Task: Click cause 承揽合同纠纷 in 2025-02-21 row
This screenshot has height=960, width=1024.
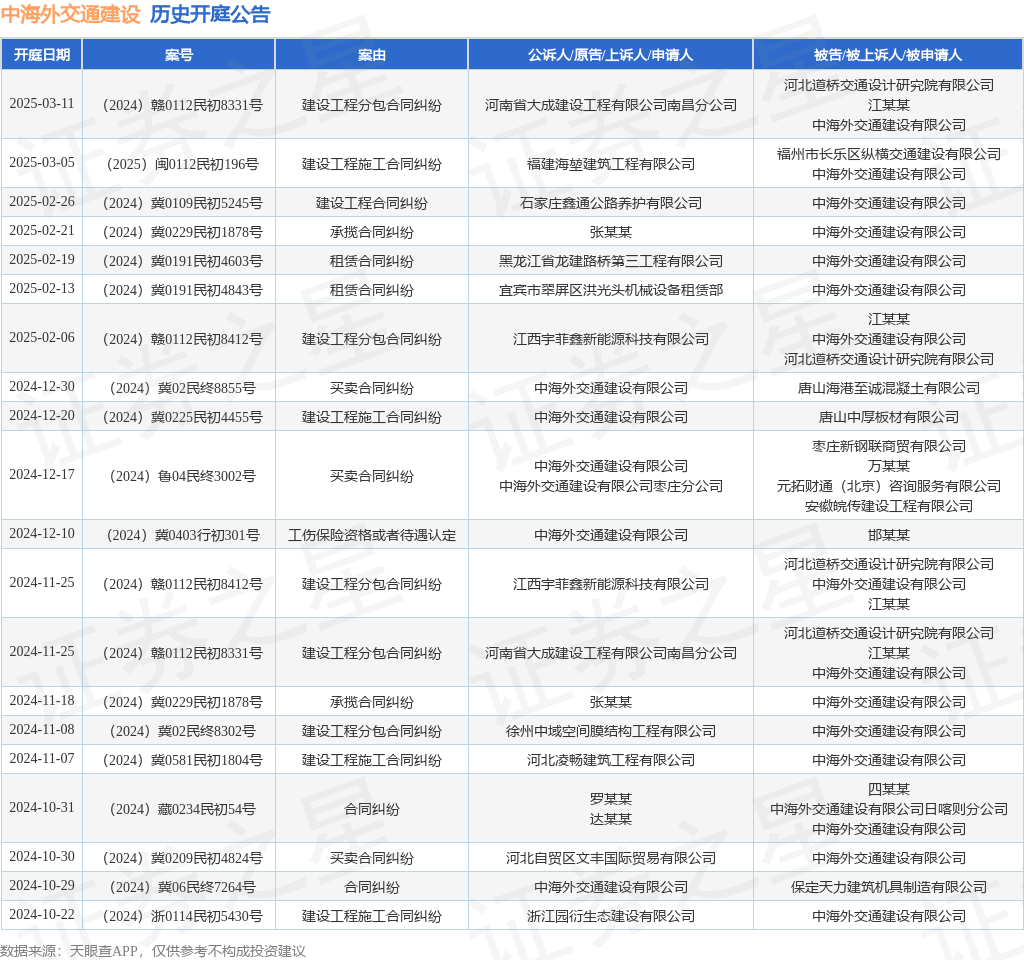Action: tap(372, 232)
